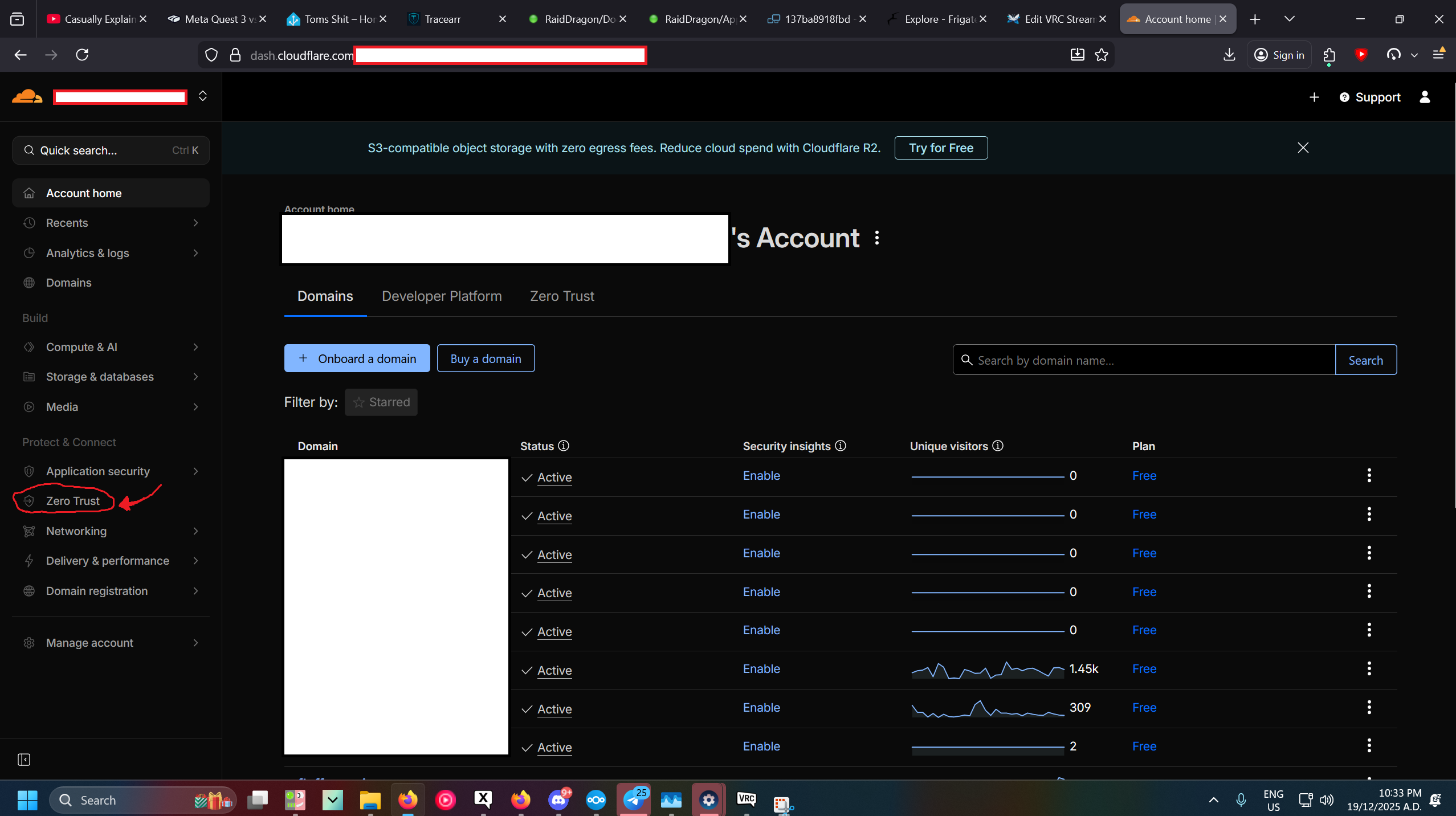Open the account switcher dropdown

202,96
